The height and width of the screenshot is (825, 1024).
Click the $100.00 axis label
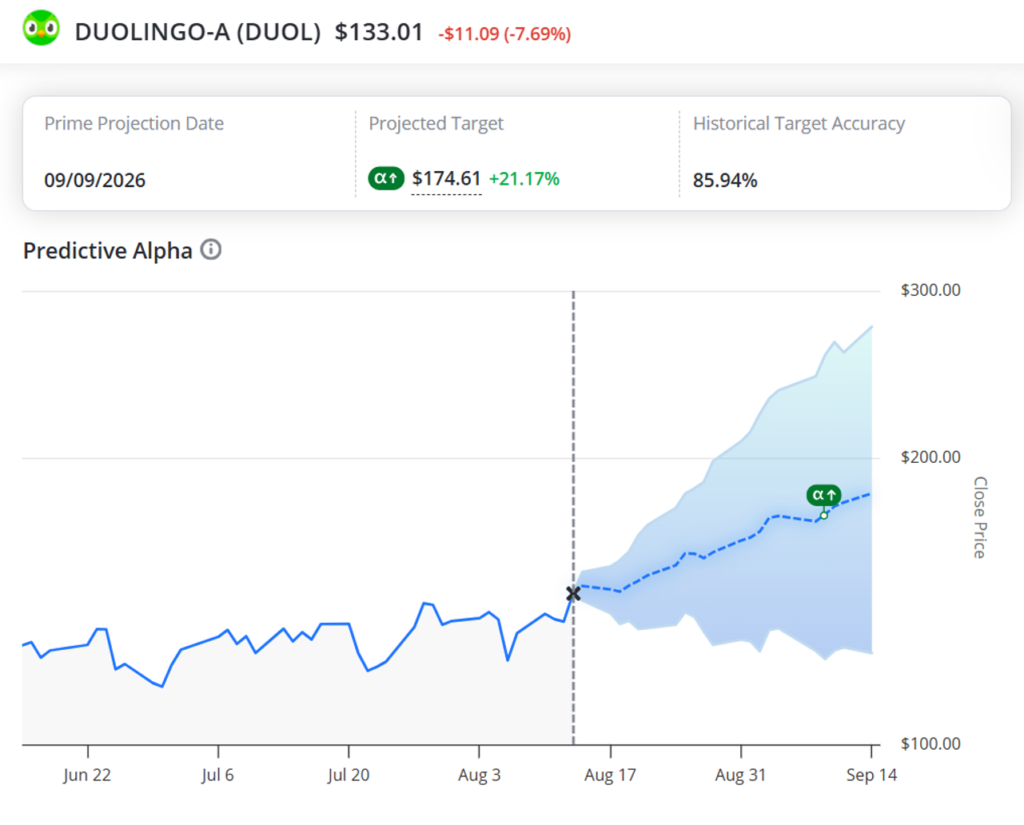[931, 744]
